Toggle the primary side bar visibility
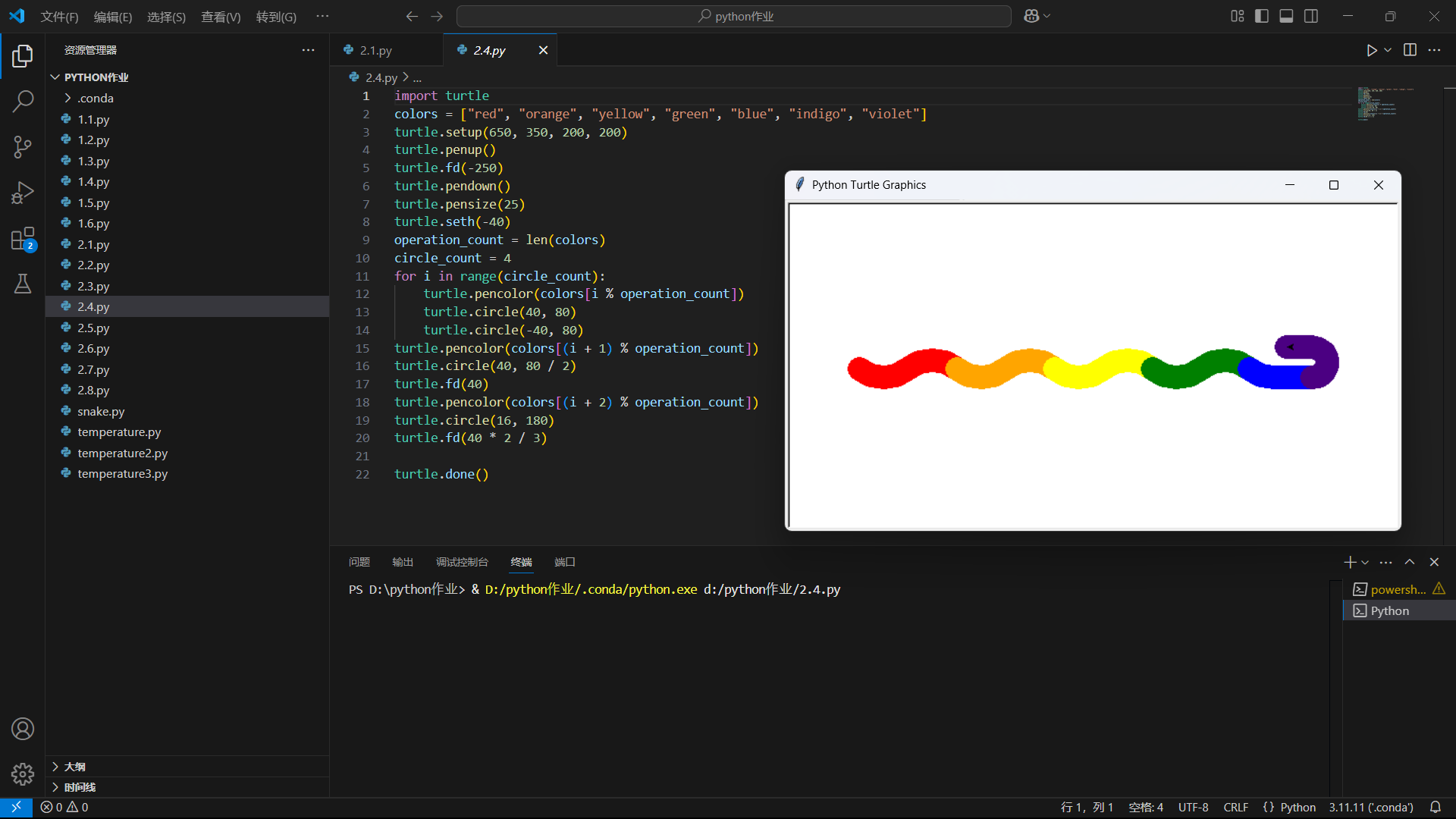 [1262, 16]
